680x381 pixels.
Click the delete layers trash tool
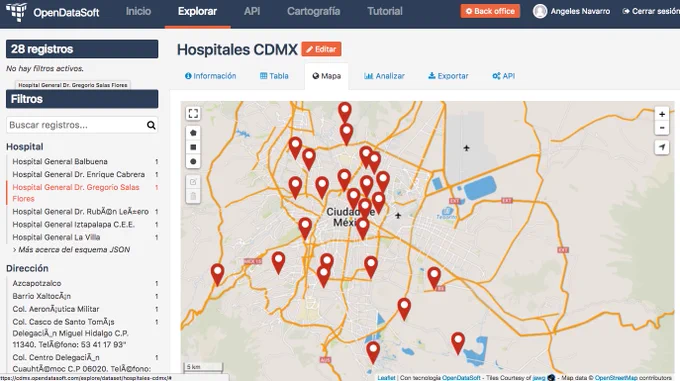point(193,196)
